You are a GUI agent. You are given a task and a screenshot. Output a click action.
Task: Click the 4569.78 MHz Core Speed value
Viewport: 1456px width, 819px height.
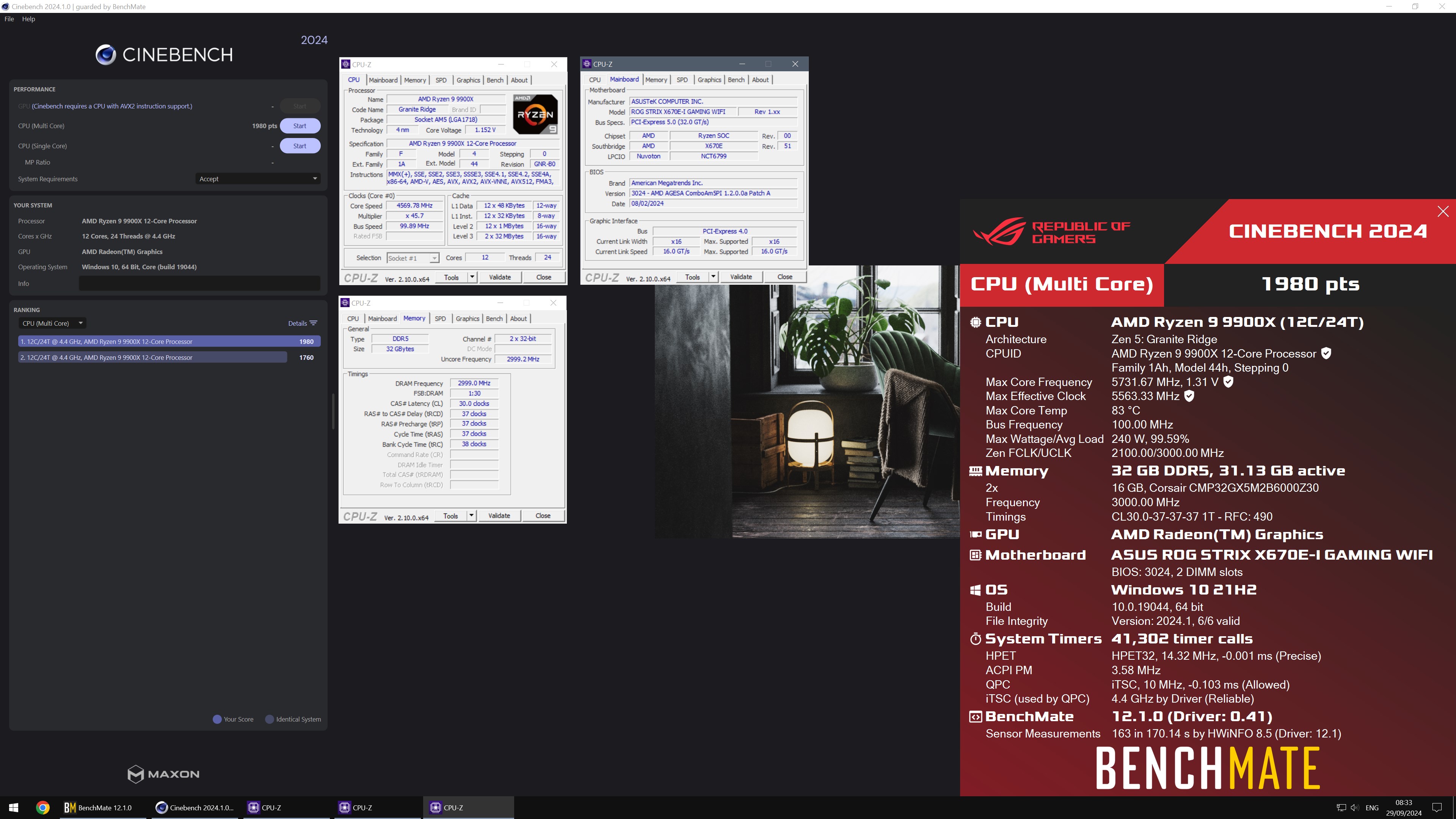click(x=414, y=206)
